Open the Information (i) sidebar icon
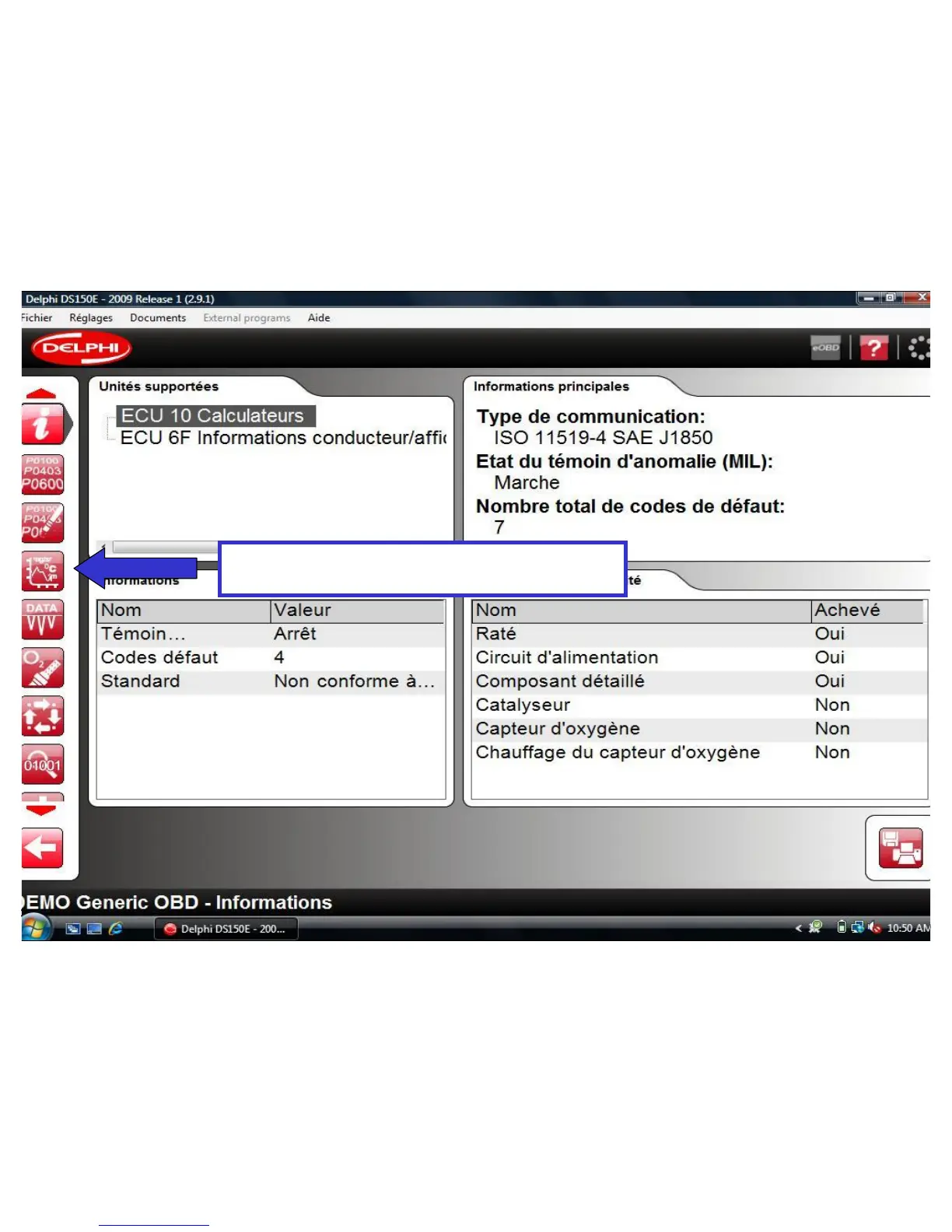952x1232 pixels. [x=43, y=425]
